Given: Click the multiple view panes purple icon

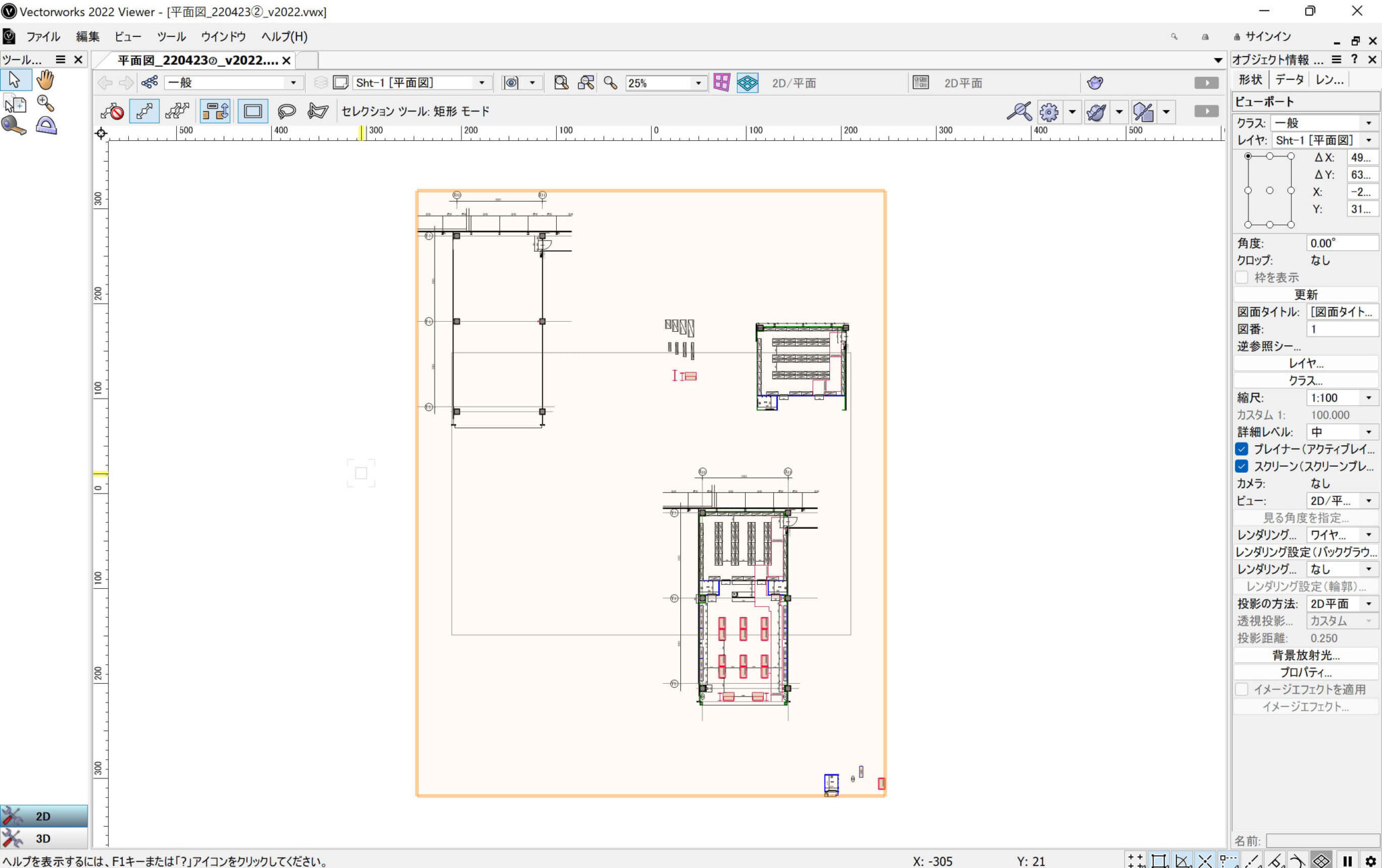Looking at the screenshot, I should [721, 82].
